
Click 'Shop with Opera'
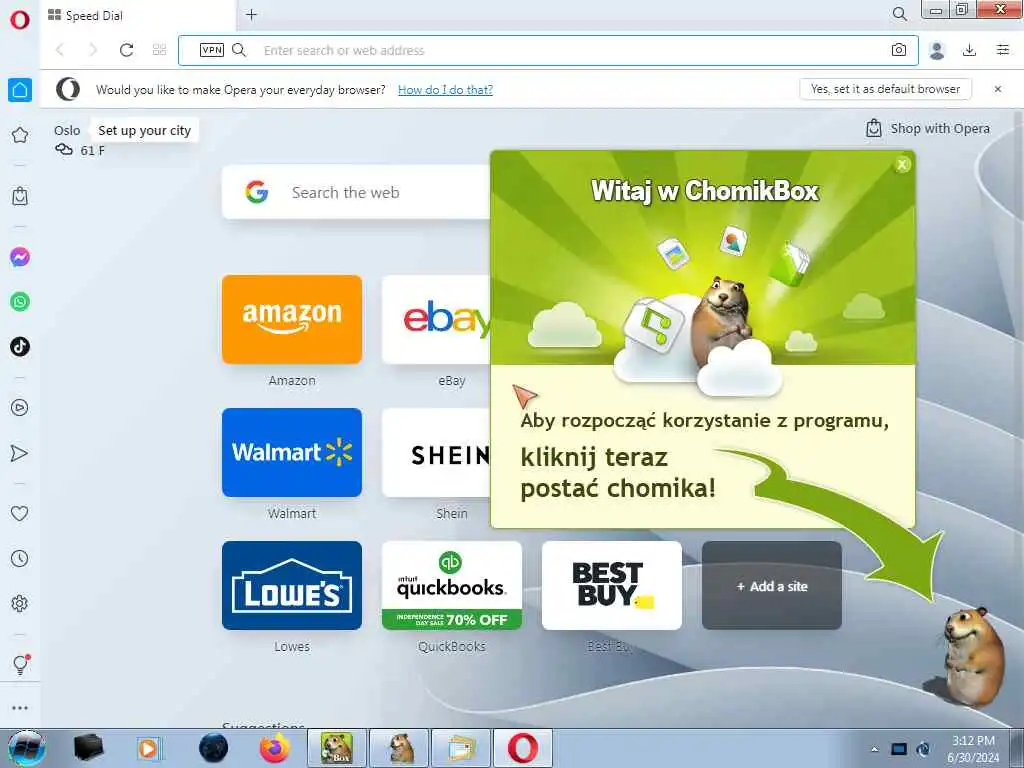[927, 129]
